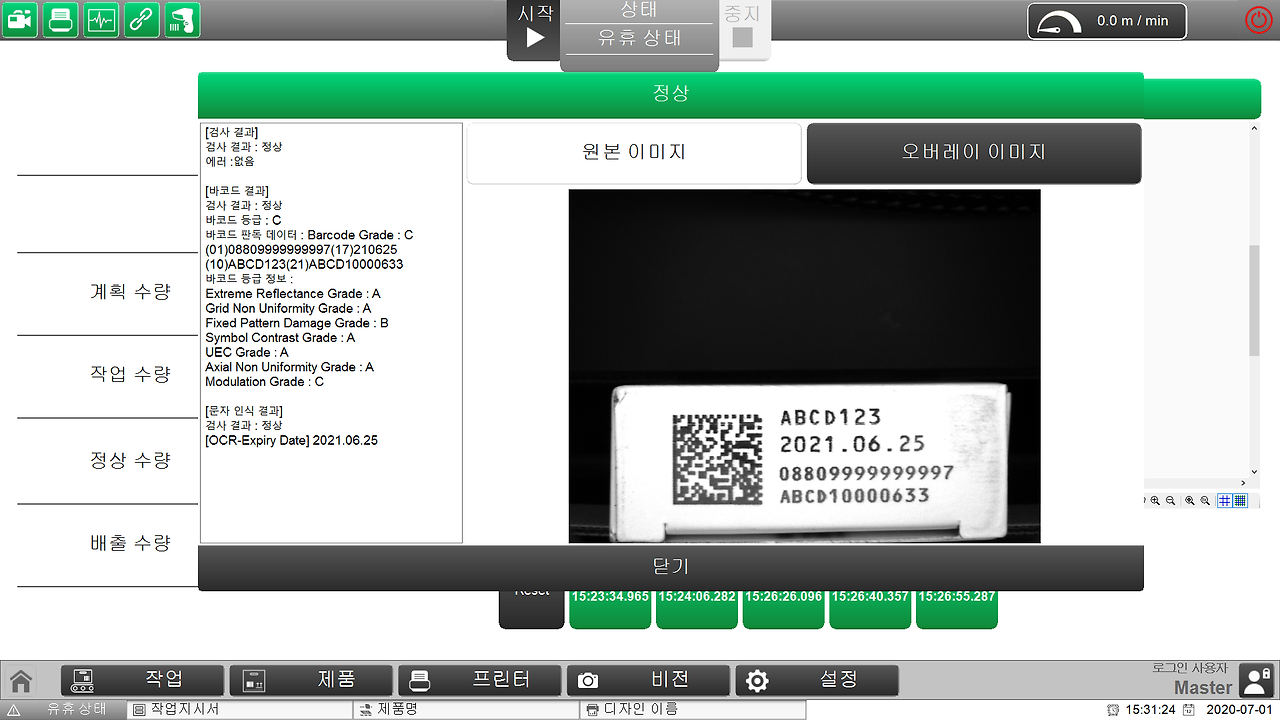Image resolution: width=1280 pixels, height=720 pixels.
Task: Click the "Grid Non Uniformity Grade : A" line
Action: (x=288, y=309)
